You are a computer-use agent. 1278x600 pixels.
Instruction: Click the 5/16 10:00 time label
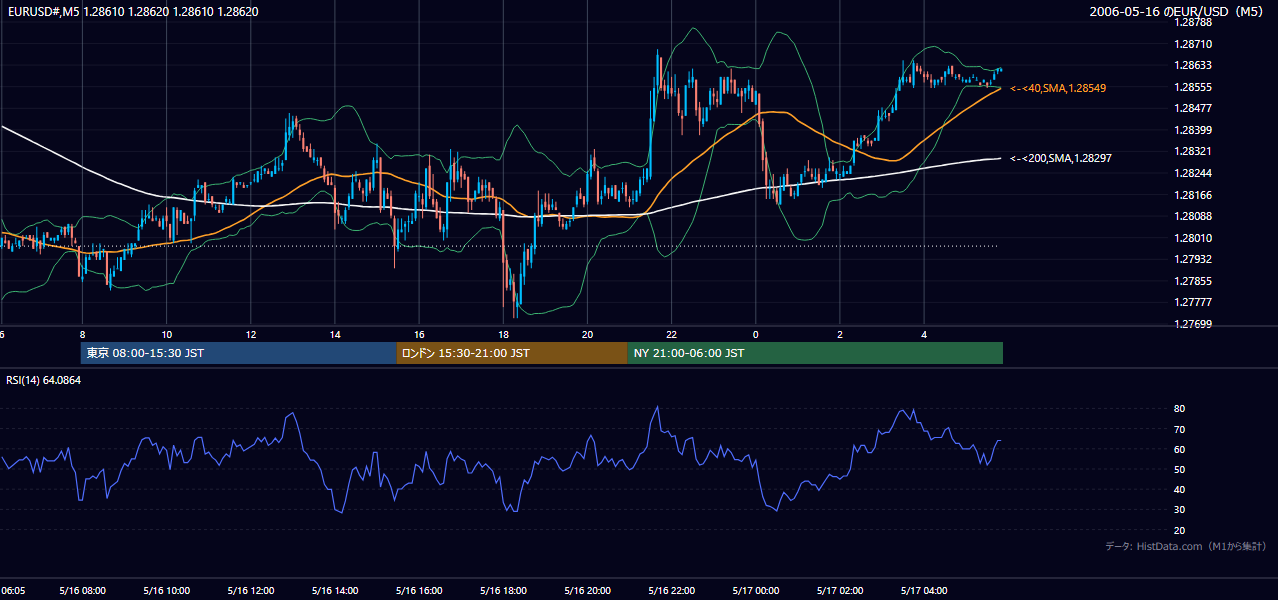[x=166, y=591]
